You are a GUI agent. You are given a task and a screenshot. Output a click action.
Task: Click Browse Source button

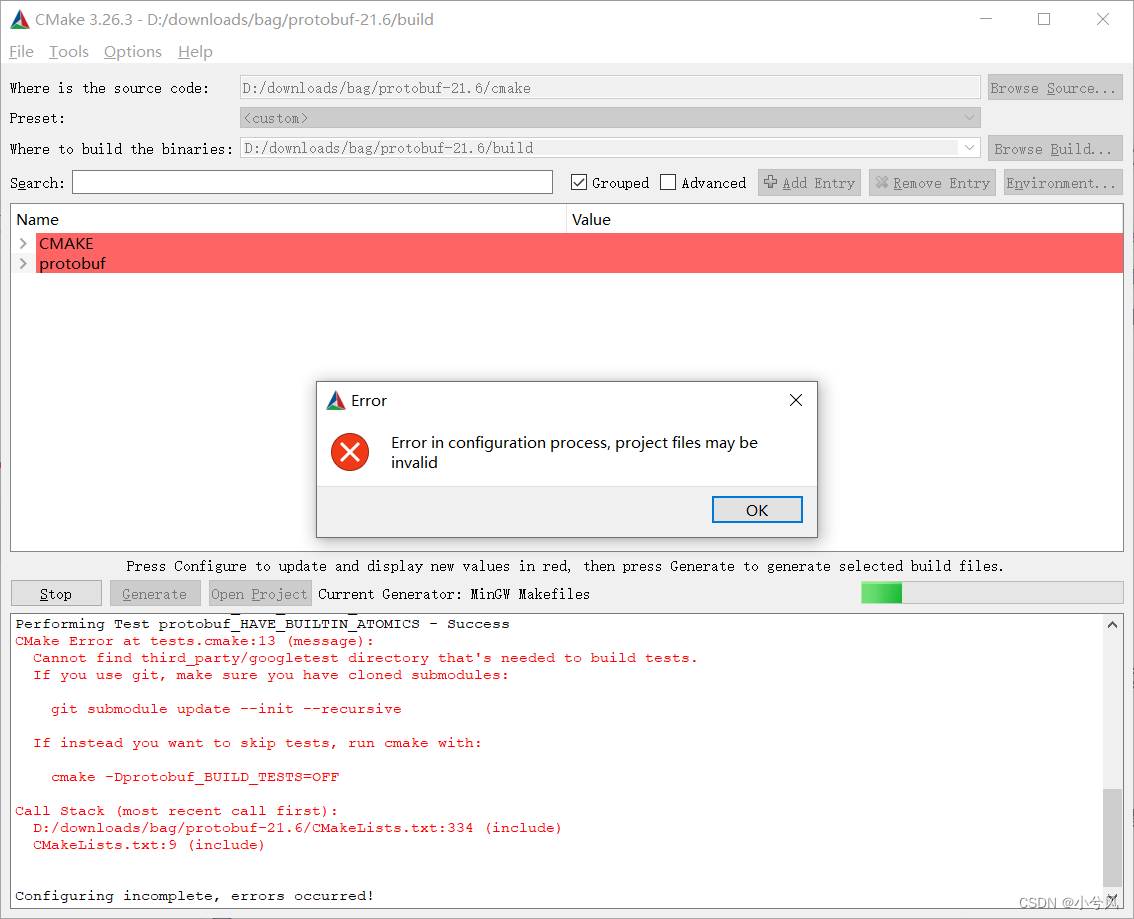coord(1055,87)
